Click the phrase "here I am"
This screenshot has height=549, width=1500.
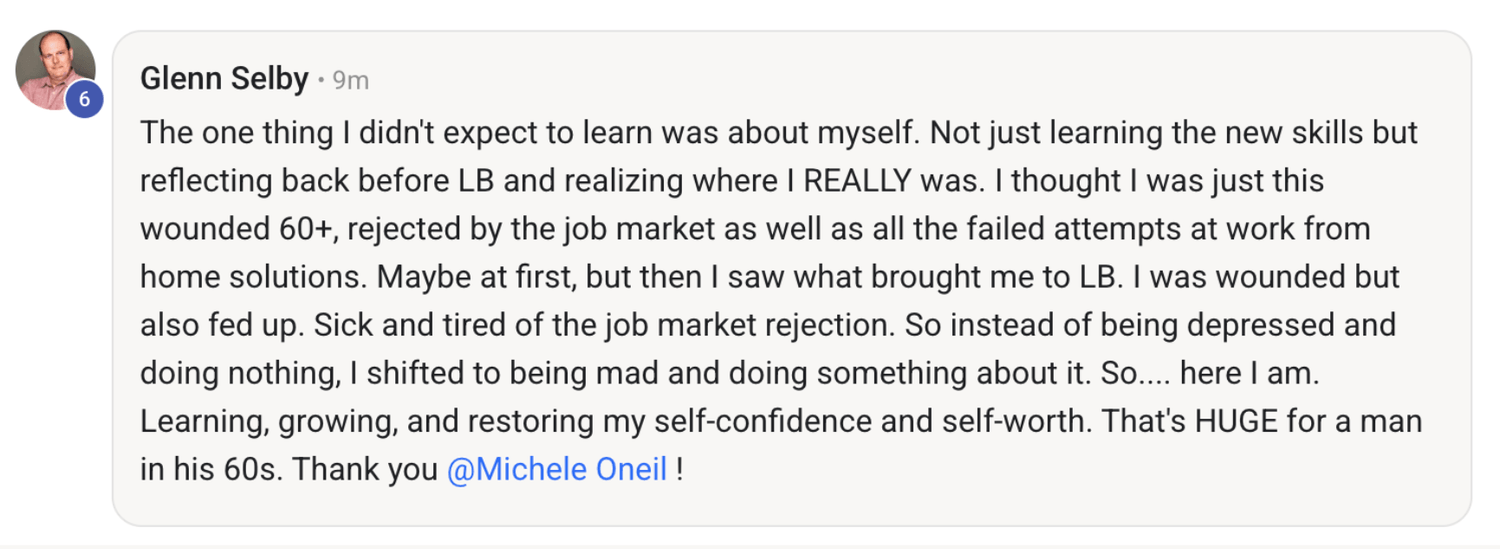[x=1247, y=373]
